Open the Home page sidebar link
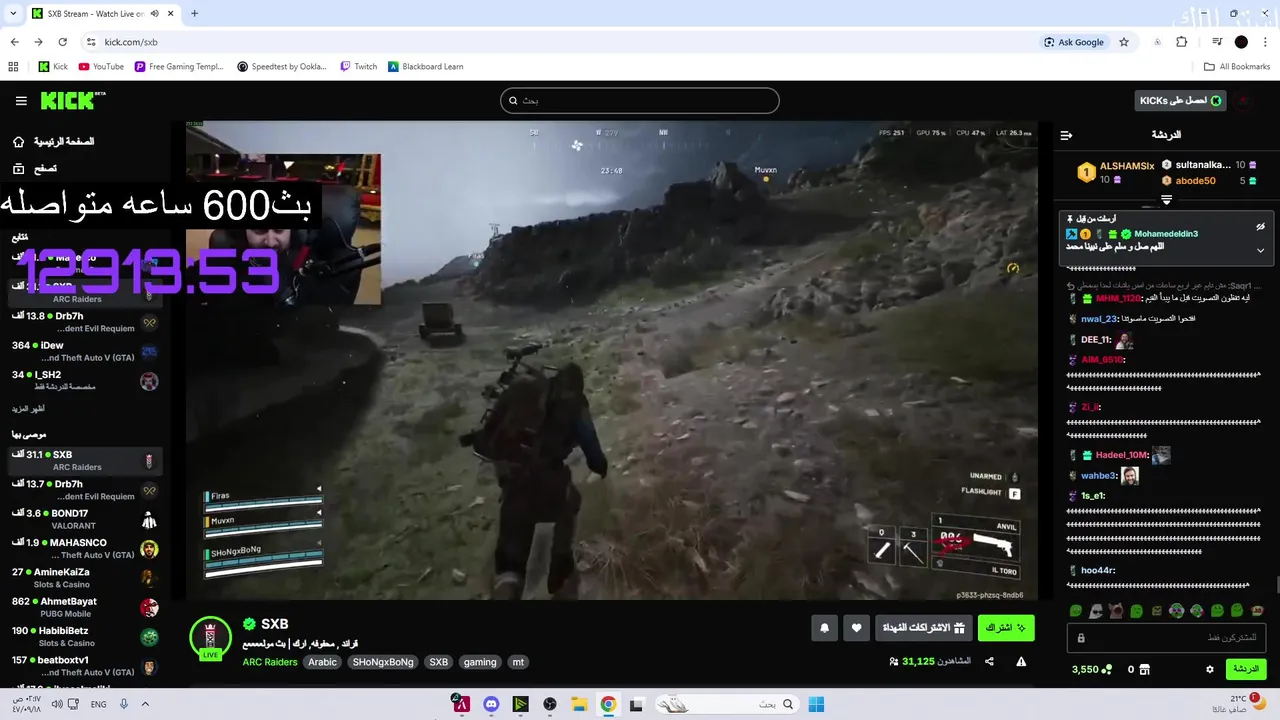1280x720 pixels. click(x=55, y=141)
